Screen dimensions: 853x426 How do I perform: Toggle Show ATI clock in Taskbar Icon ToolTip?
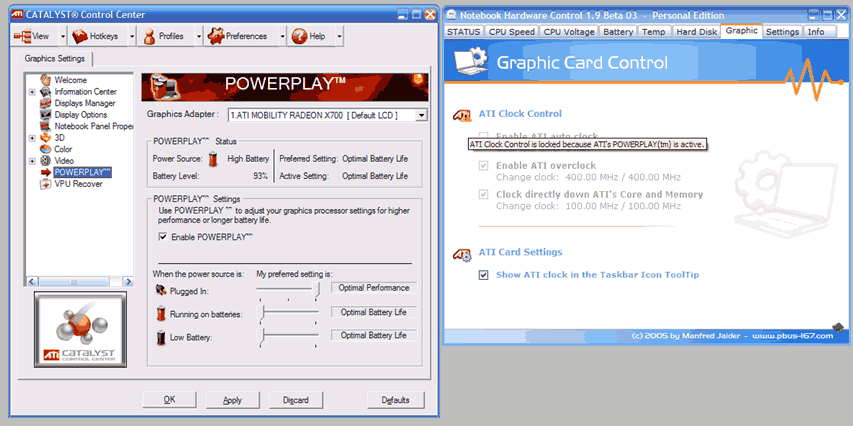[484, 275]
